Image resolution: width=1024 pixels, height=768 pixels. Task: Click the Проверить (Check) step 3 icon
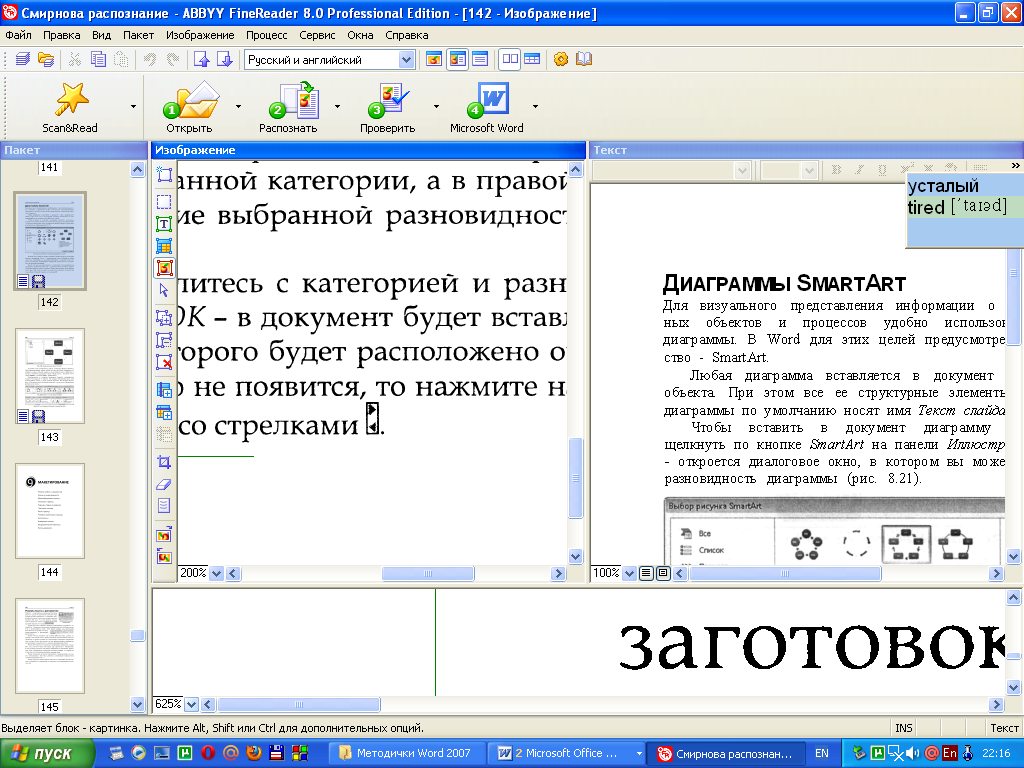389,100
